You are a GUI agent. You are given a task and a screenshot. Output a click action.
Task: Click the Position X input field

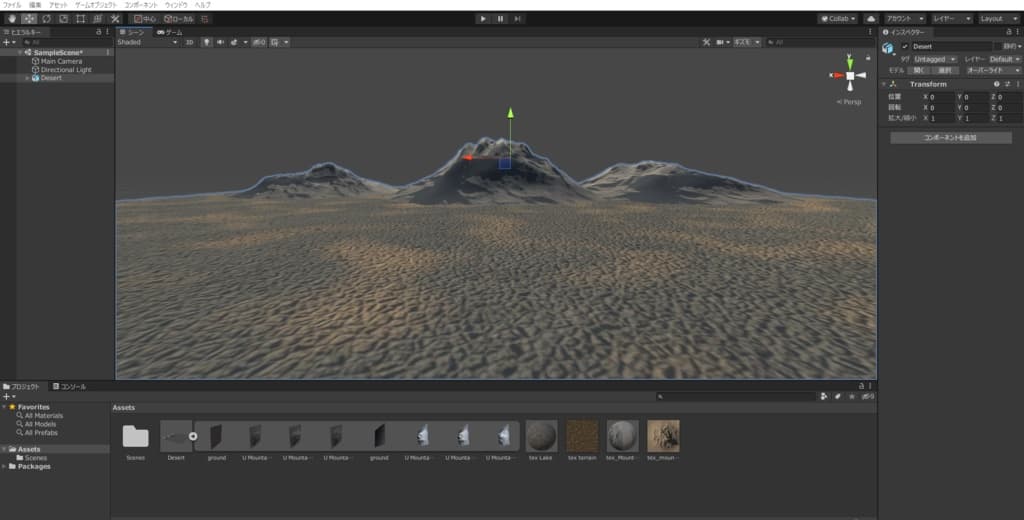coord(941,97)
